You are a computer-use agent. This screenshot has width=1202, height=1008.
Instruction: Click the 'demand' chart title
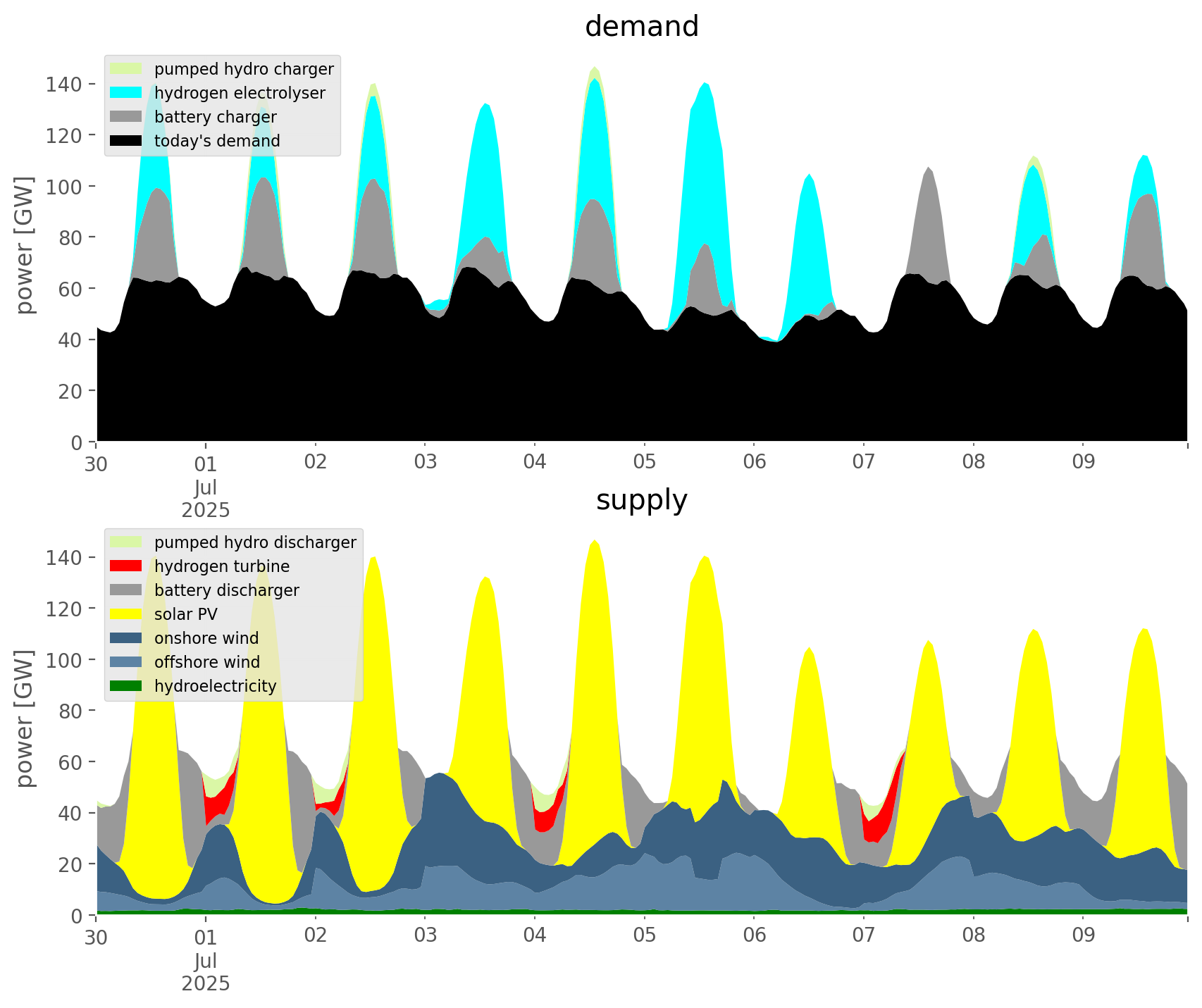(x=641, y=27)
